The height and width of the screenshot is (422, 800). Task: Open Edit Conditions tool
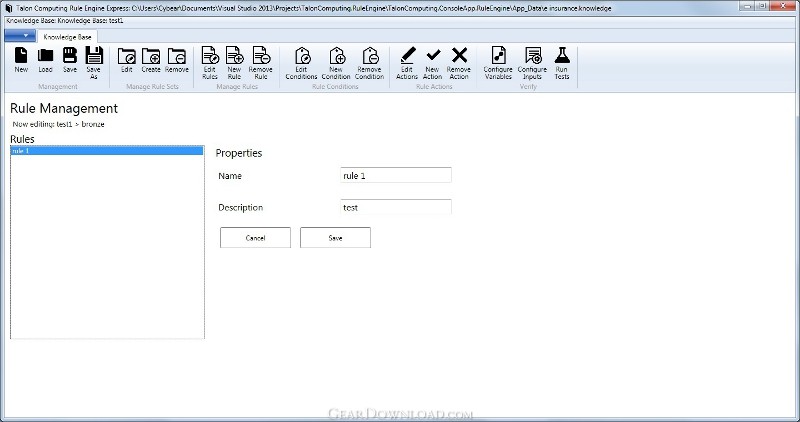(x=302, y=55)
